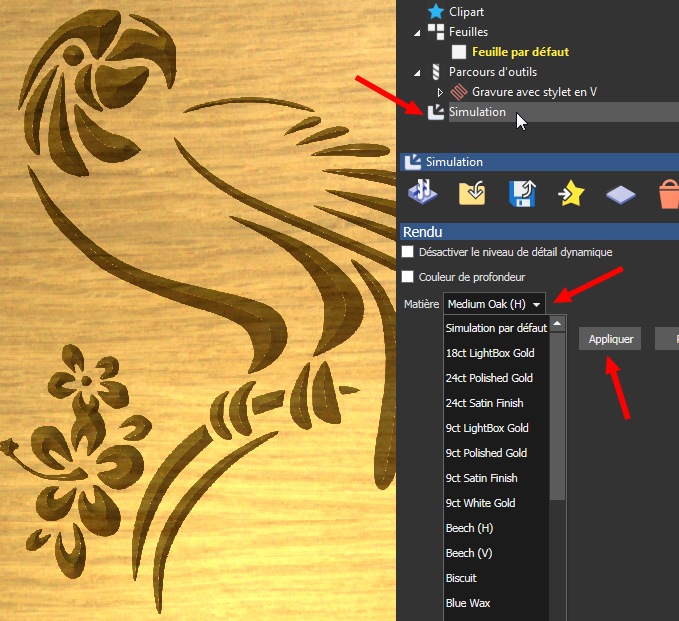Image resolution: width=679 pixels, height=621 pixels.
Task: Choose 24ct Polished Gold material
Action: [496, 378]
